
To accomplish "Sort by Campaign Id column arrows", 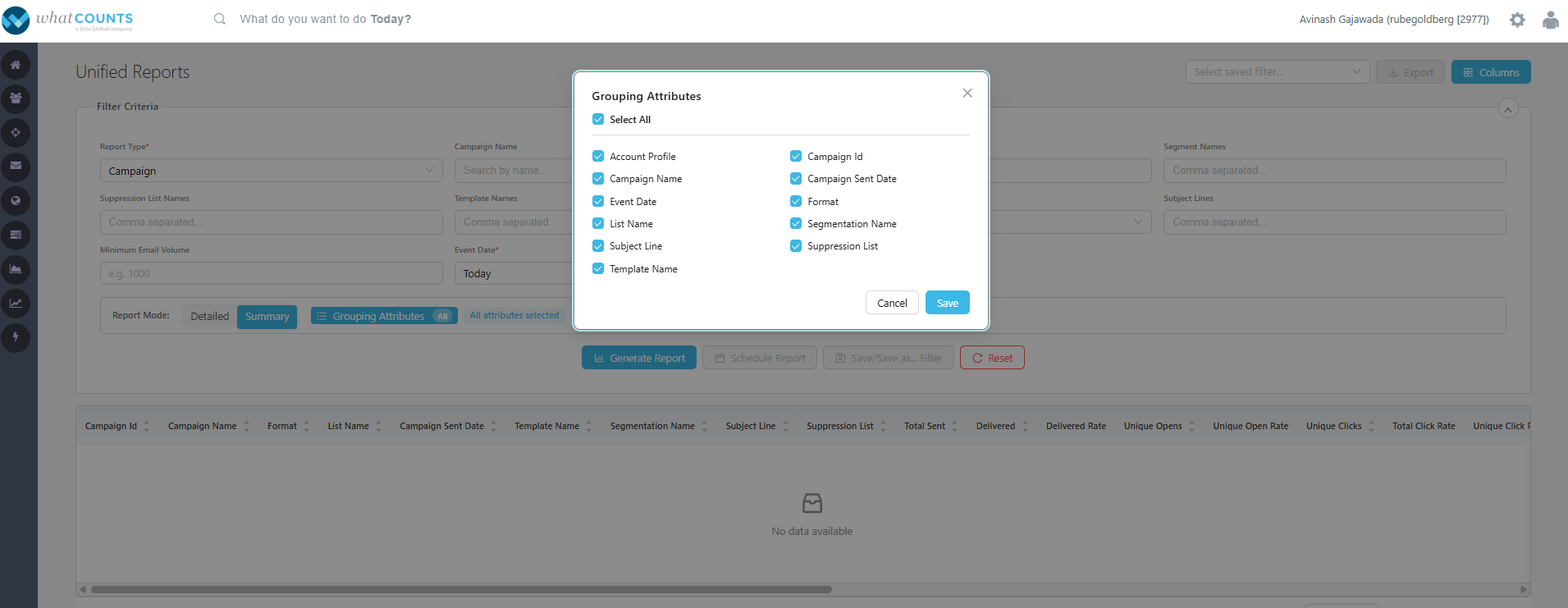I will pos(147,426).
